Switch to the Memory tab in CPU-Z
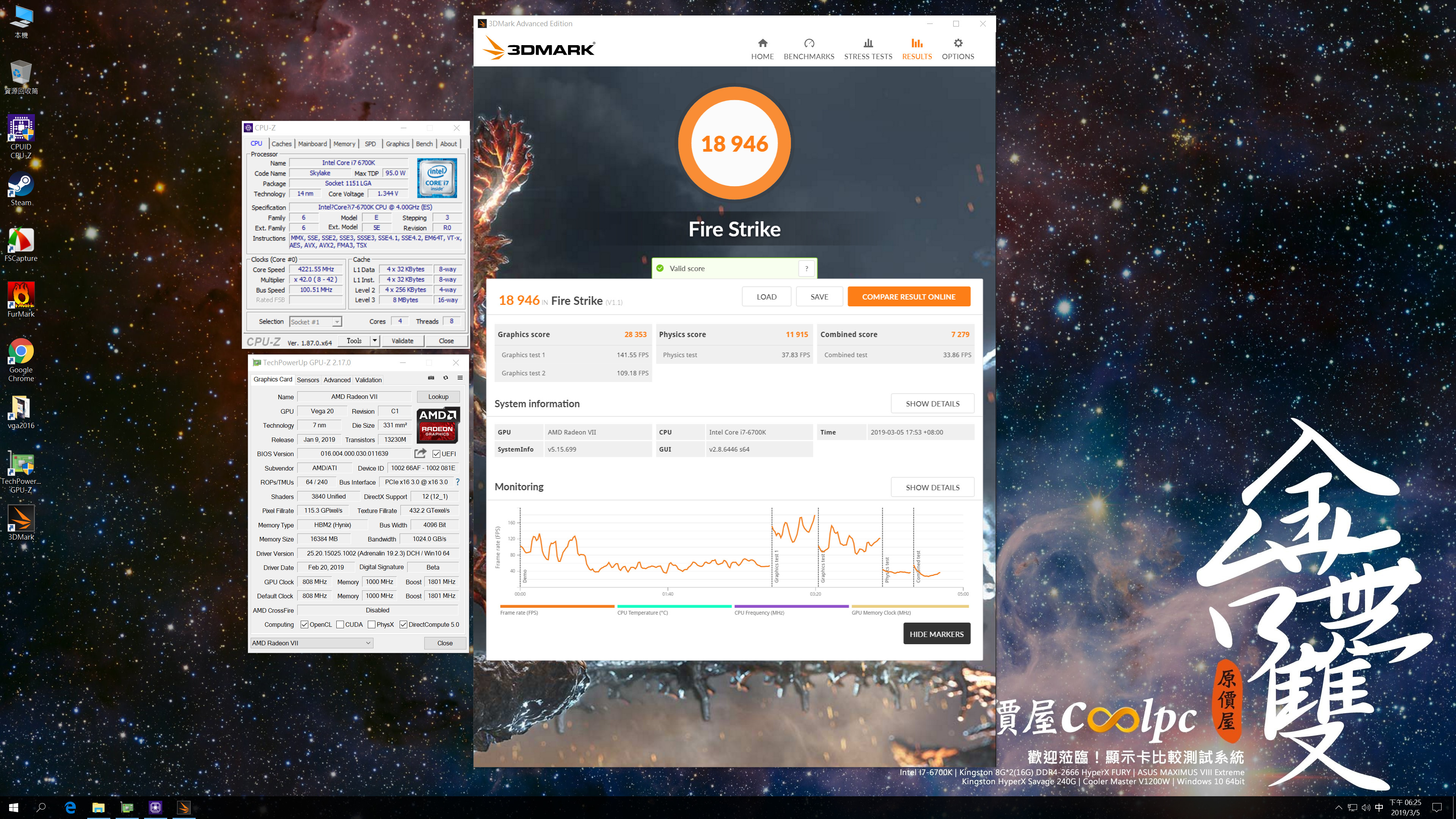The image size is (1456, 819). click(344, 144)
